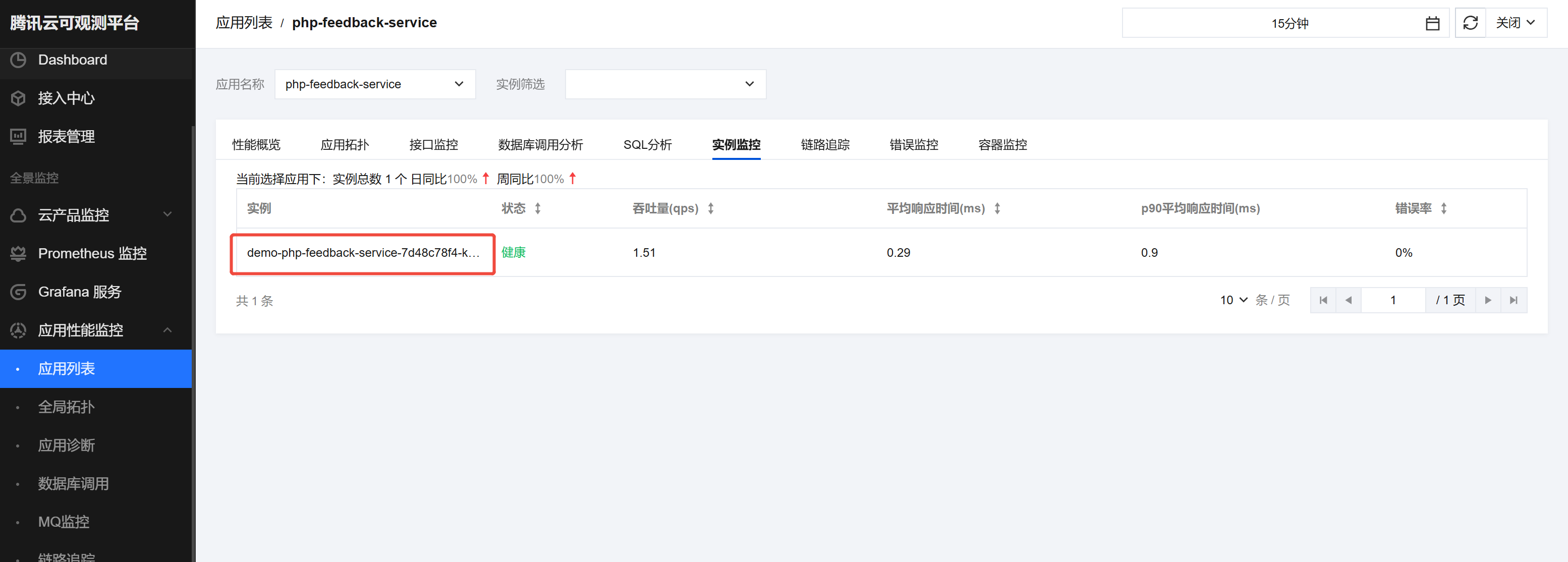Select 应用列表 in the sidebar
1568x562 pixels.
pos(96,368)
